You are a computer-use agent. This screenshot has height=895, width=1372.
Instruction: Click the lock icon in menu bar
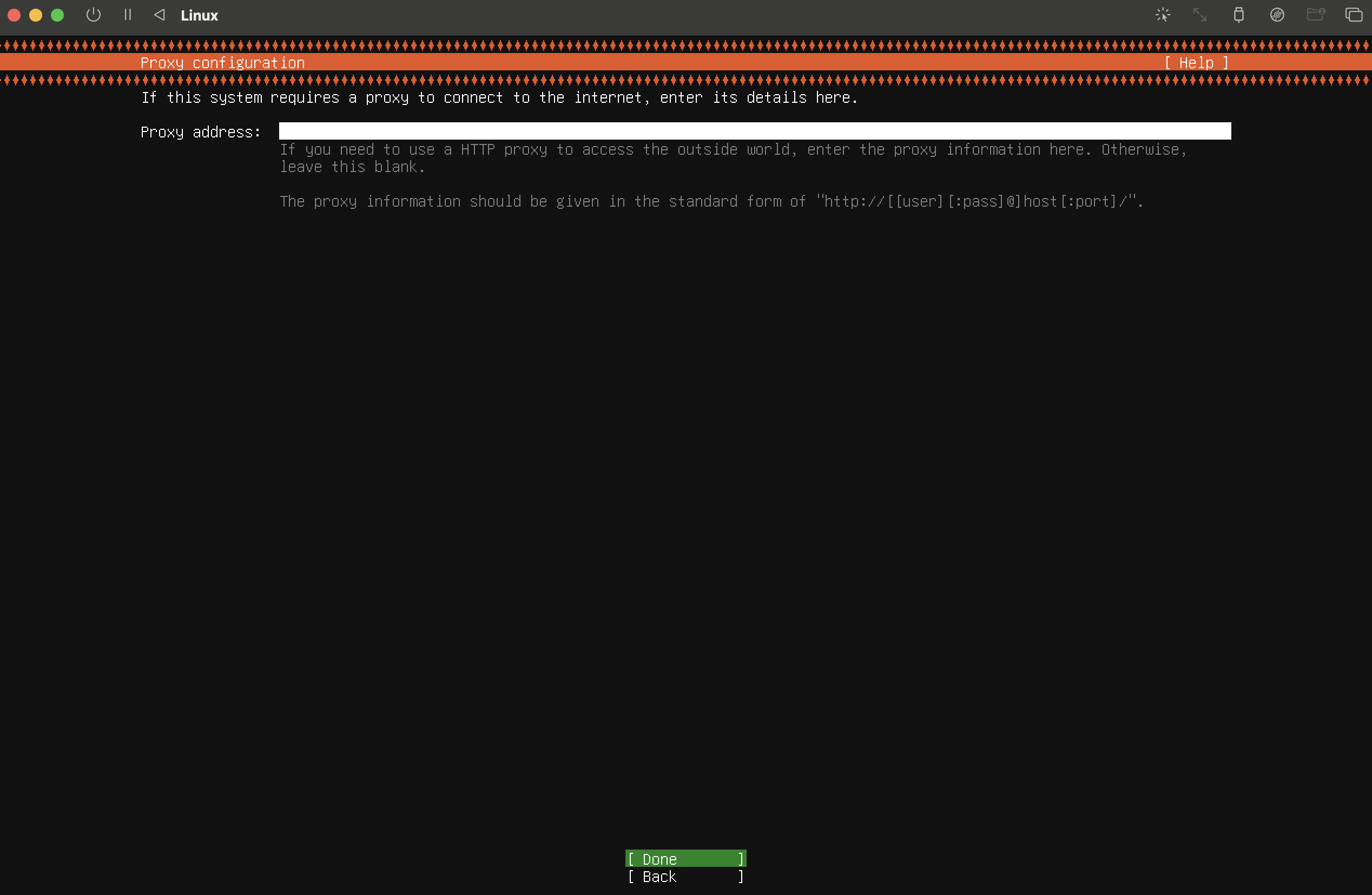point(1239,14)
